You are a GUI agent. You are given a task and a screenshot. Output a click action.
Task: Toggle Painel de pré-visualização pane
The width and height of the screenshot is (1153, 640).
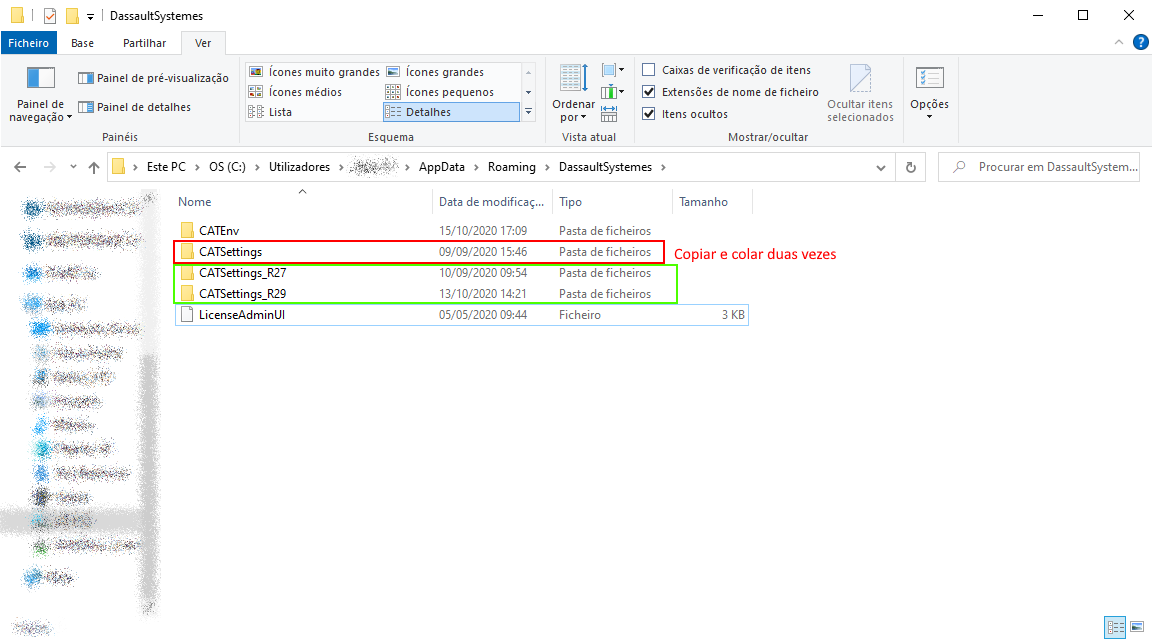(x=153, y=78)
